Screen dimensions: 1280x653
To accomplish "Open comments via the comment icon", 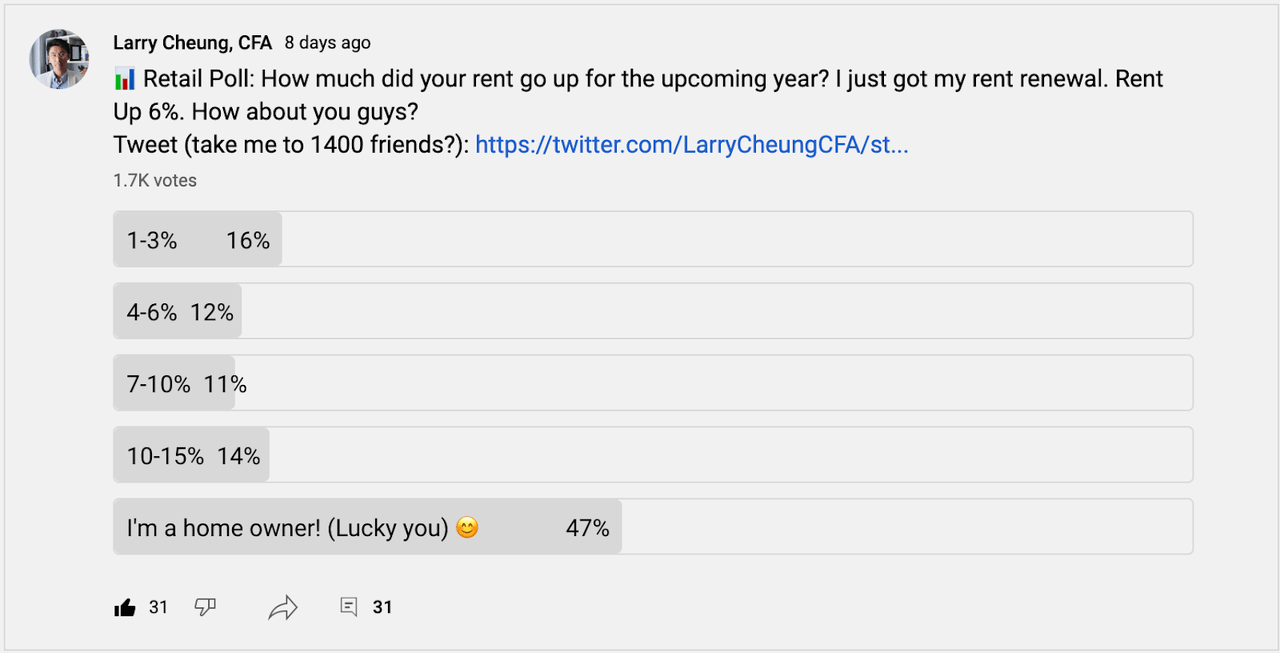I will [x=349, y=607].
